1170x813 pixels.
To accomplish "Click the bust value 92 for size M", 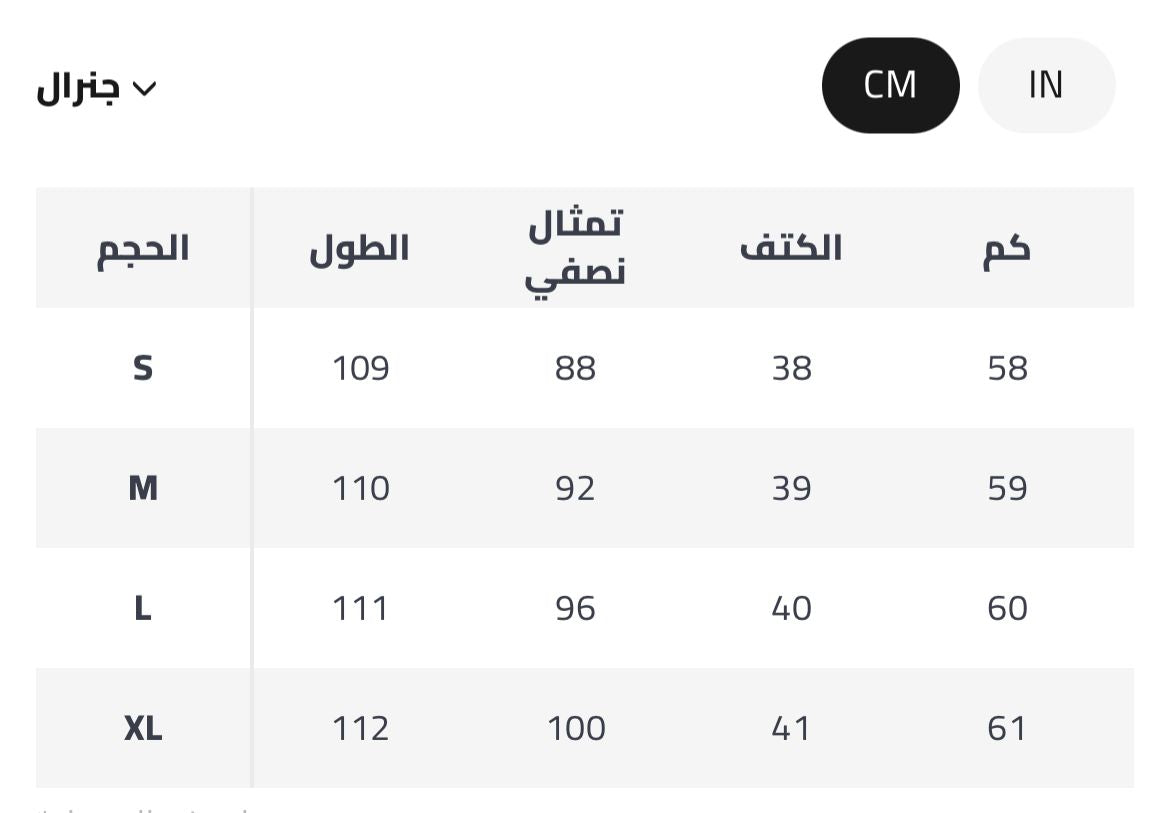I will (575, 488).
